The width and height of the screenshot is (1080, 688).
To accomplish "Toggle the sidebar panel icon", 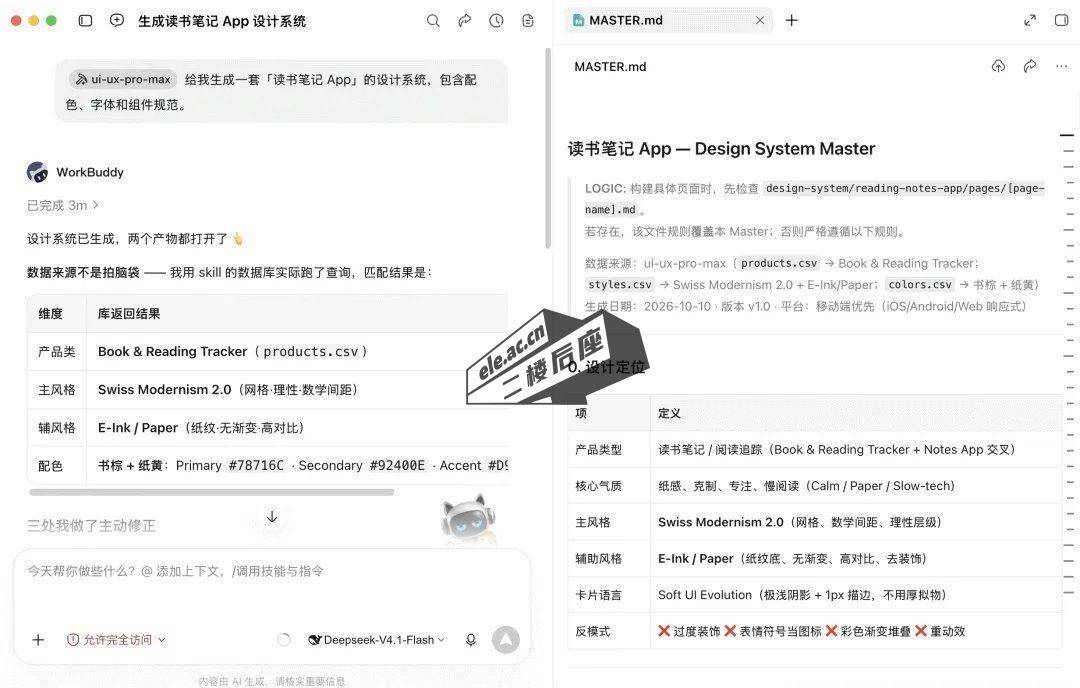I will tap(85, 21).
